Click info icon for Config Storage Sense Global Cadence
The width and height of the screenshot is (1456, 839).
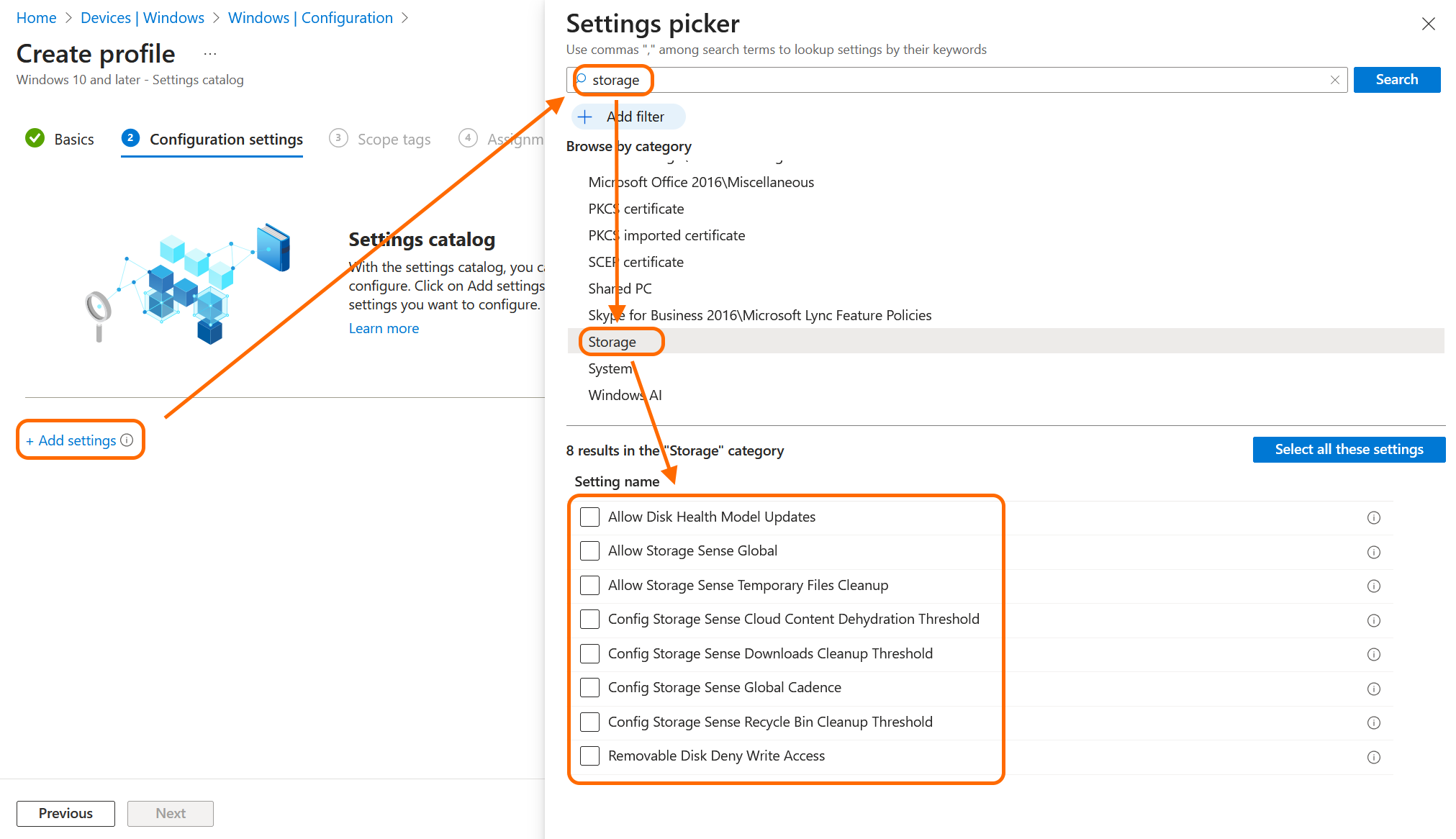pyautogui.click(x=1373, y=689)
